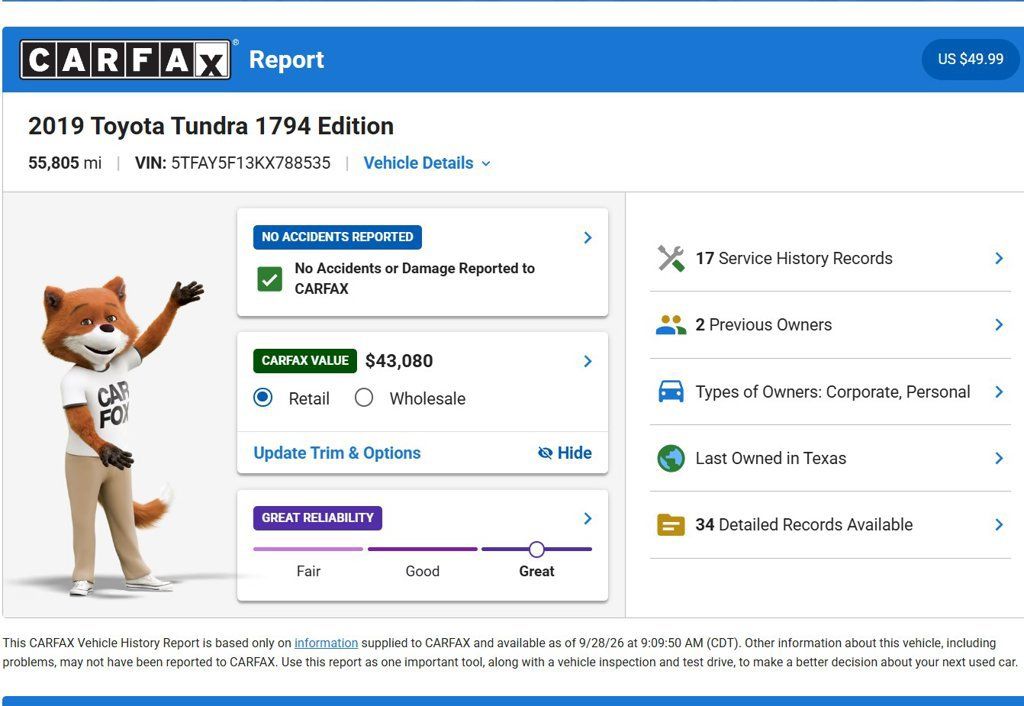Click the wrench service history icon

(671, 259)
